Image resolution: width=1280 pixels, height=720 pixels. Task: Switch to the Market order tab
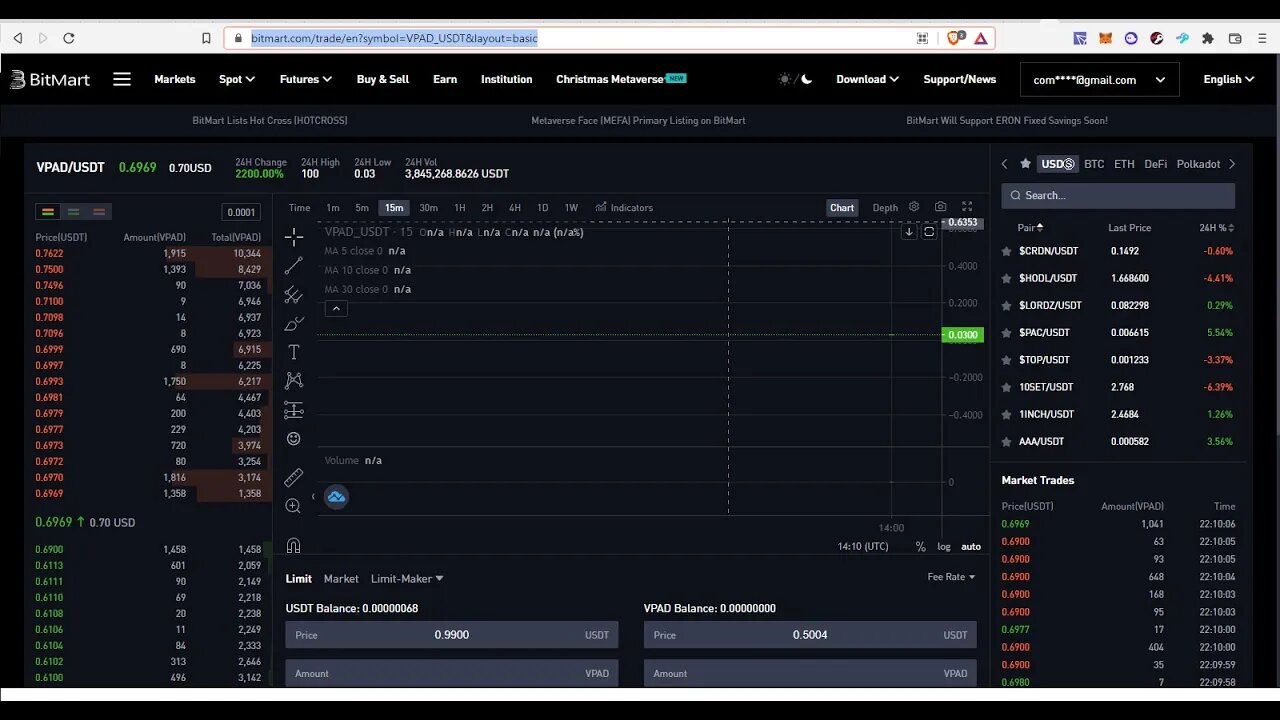tap(341, 579)
